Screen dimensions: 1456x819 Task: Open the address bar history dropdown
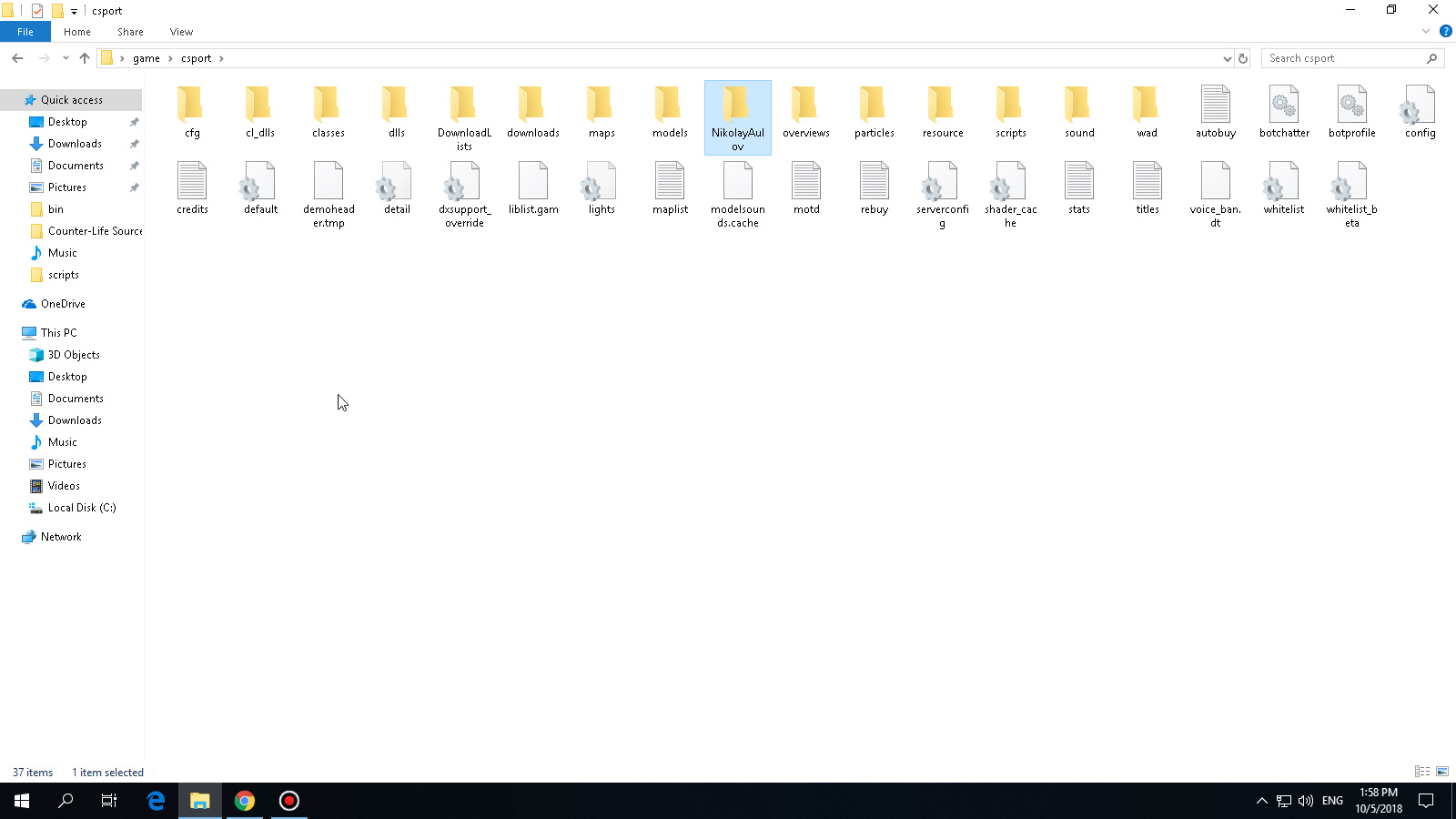click(1227, 58)
